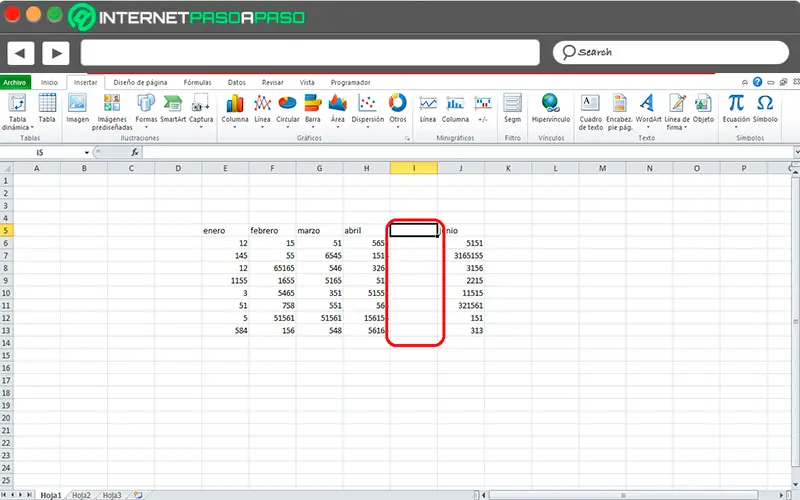
Task: Switch to sheet Hoja2
Action: (x=81, y=495)
